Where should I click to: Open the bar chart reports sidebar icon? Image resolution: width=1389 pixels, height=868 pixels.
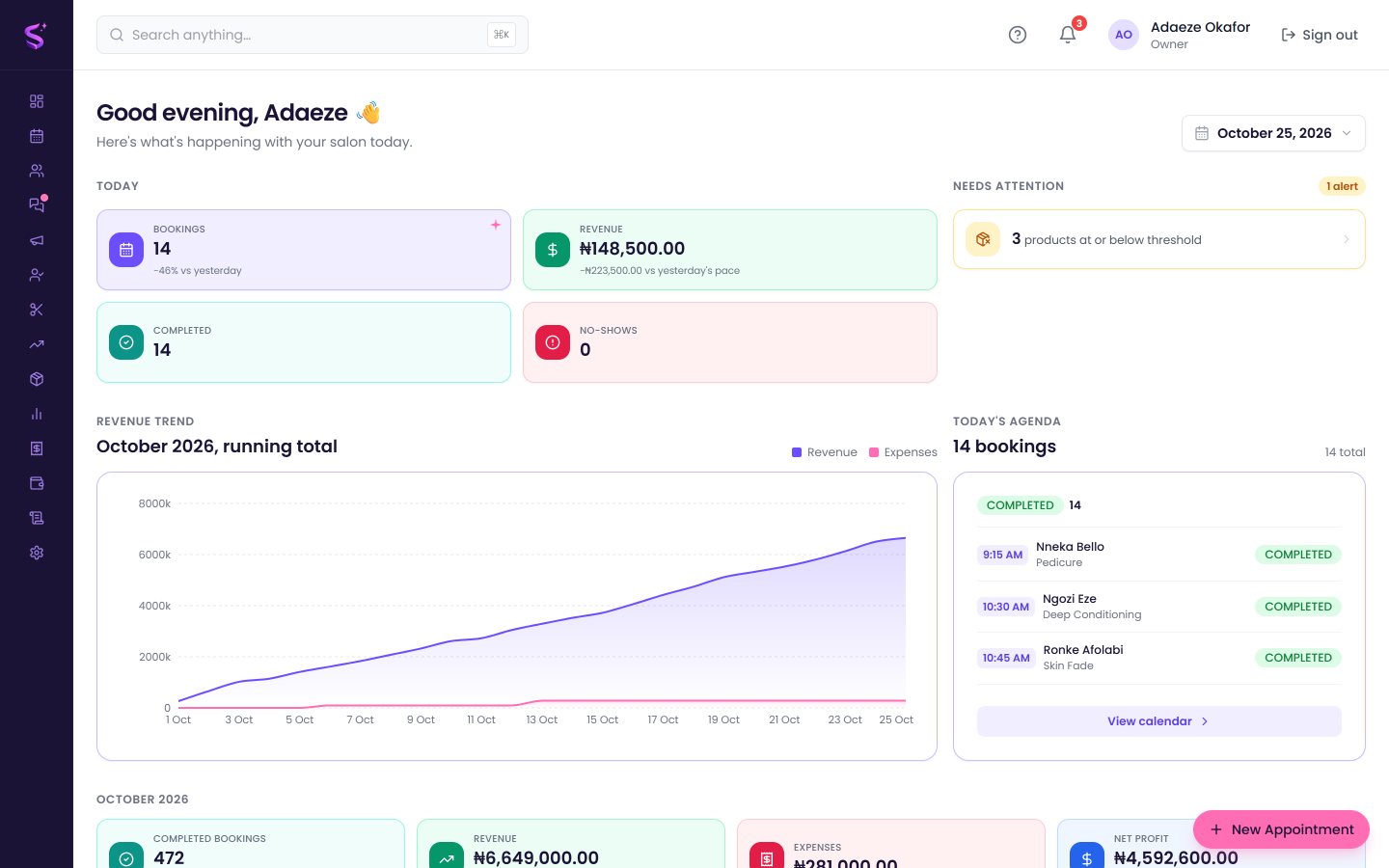[37, 414]
